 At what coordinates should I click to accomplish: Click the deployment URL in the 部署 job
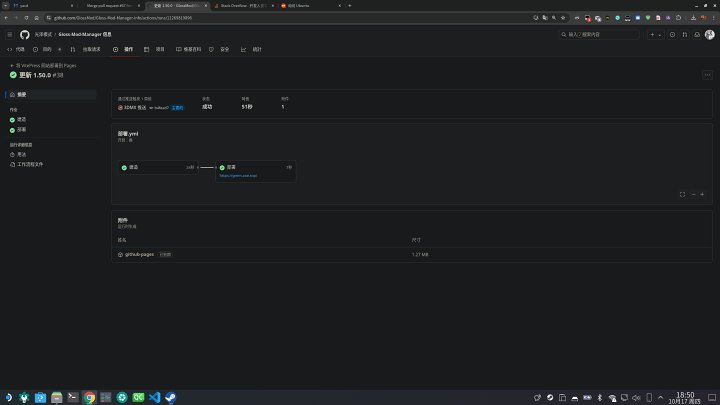238,175
